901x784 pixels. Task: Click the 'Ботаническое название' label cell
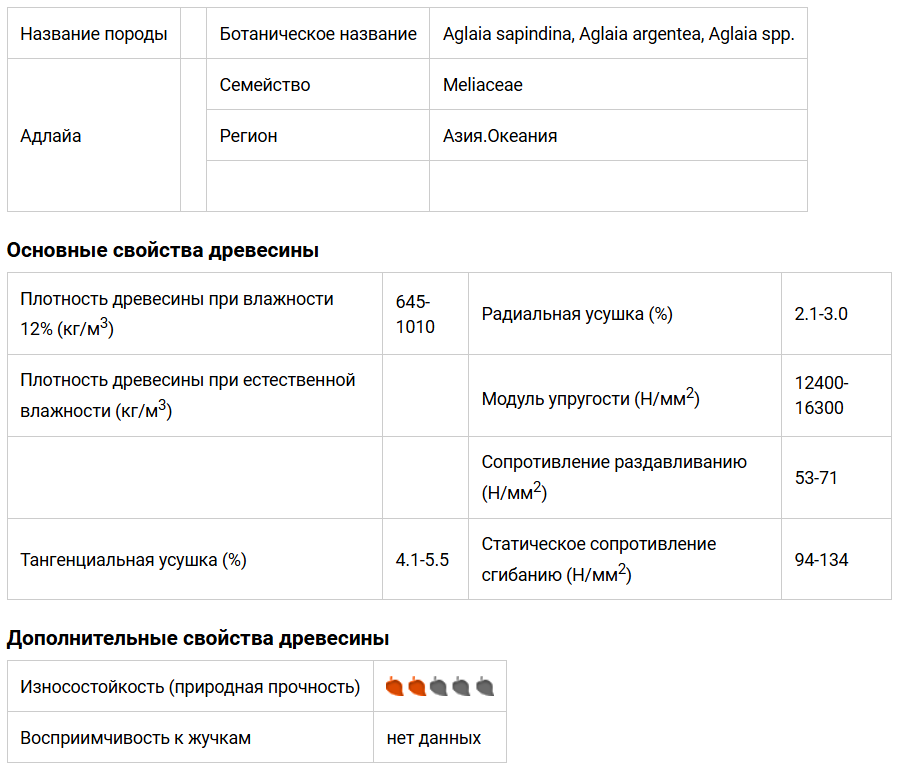click(x=318, y=34)
